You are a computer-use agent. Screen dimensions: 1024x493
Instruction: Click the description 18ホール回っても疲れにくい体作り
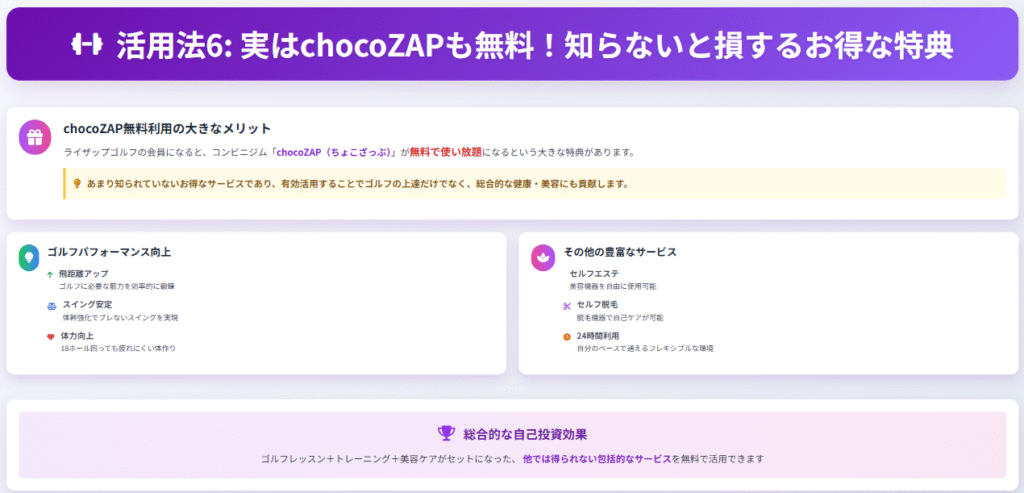118,349
